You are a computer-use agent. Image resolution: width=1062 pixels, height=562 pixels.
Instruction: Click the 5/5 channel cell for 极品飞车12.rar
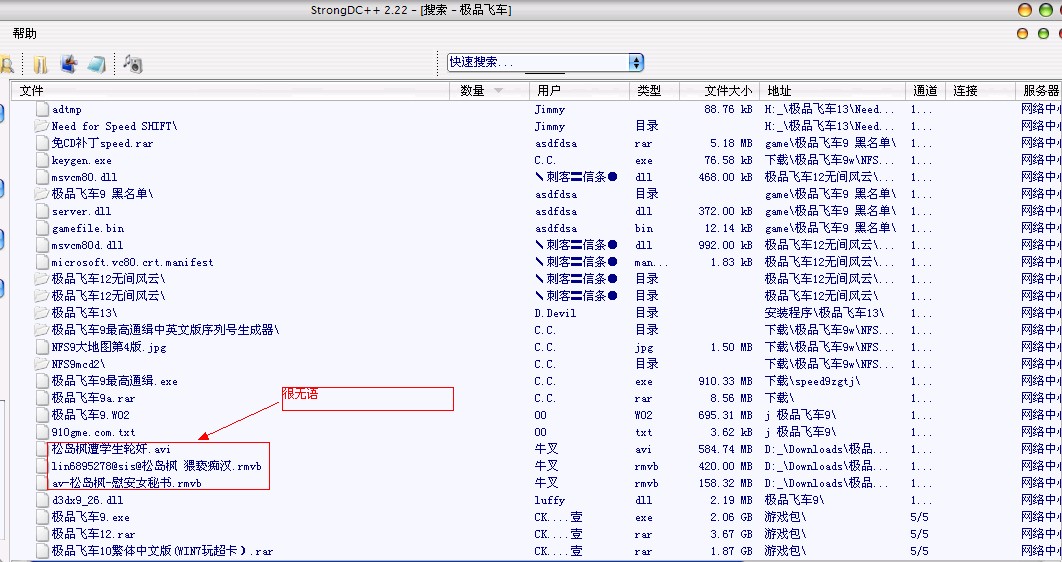(x=919, y=534)
